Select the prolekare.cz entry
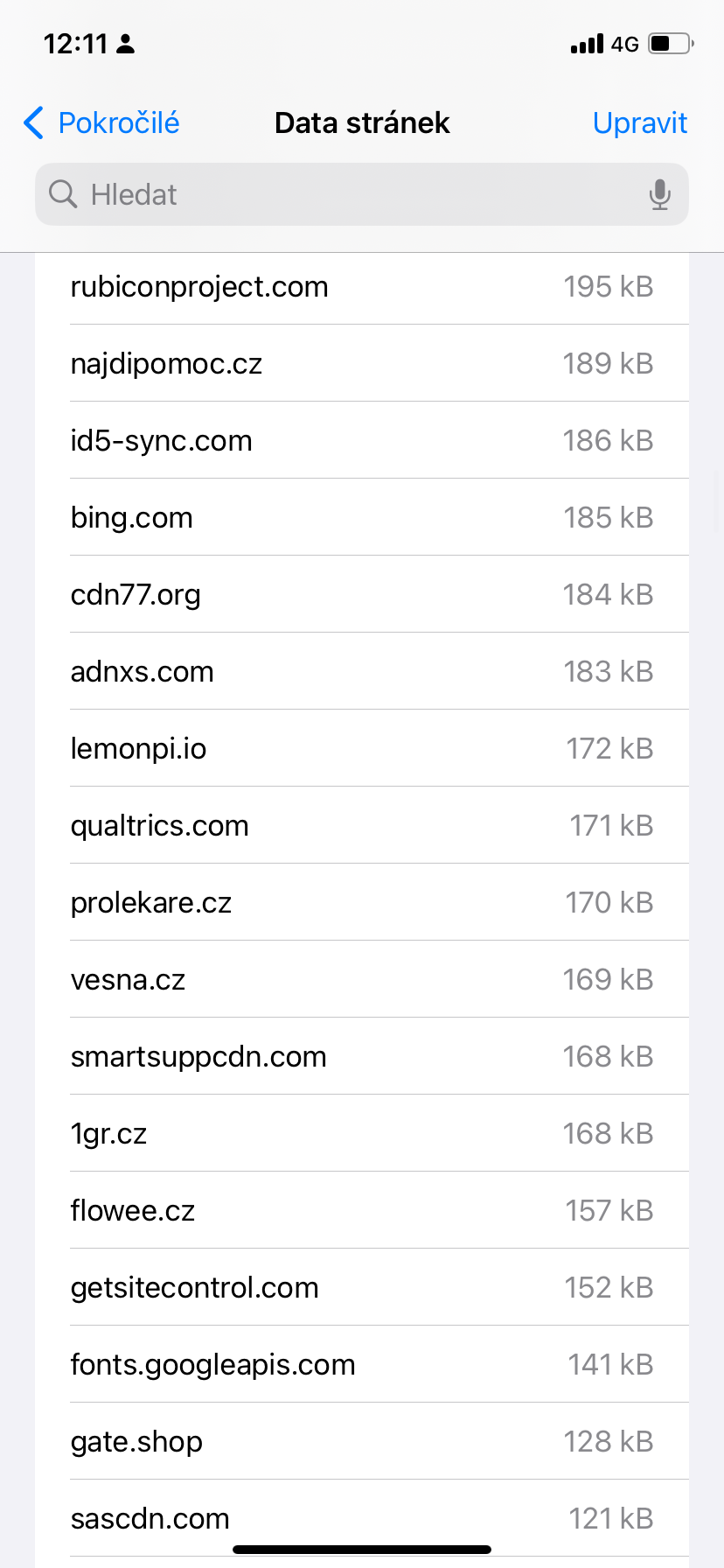 tap(362, 903)
